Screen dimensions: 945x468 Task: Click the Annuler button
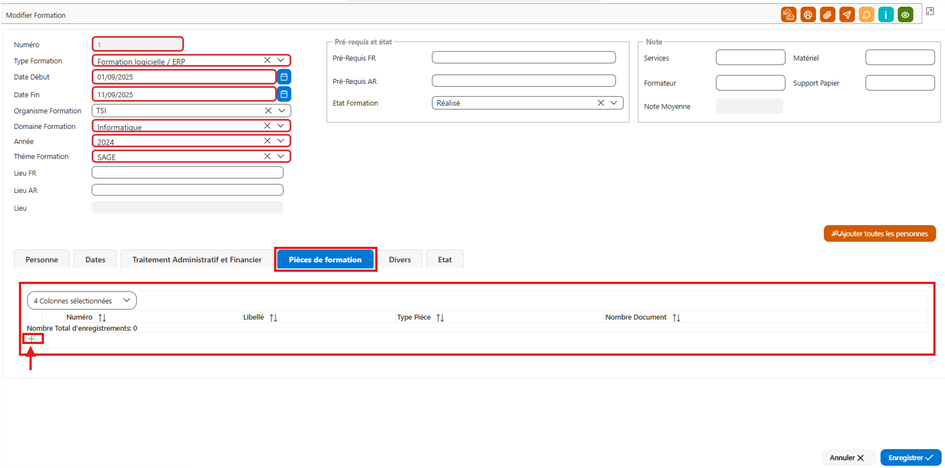(x=848, y=458)
